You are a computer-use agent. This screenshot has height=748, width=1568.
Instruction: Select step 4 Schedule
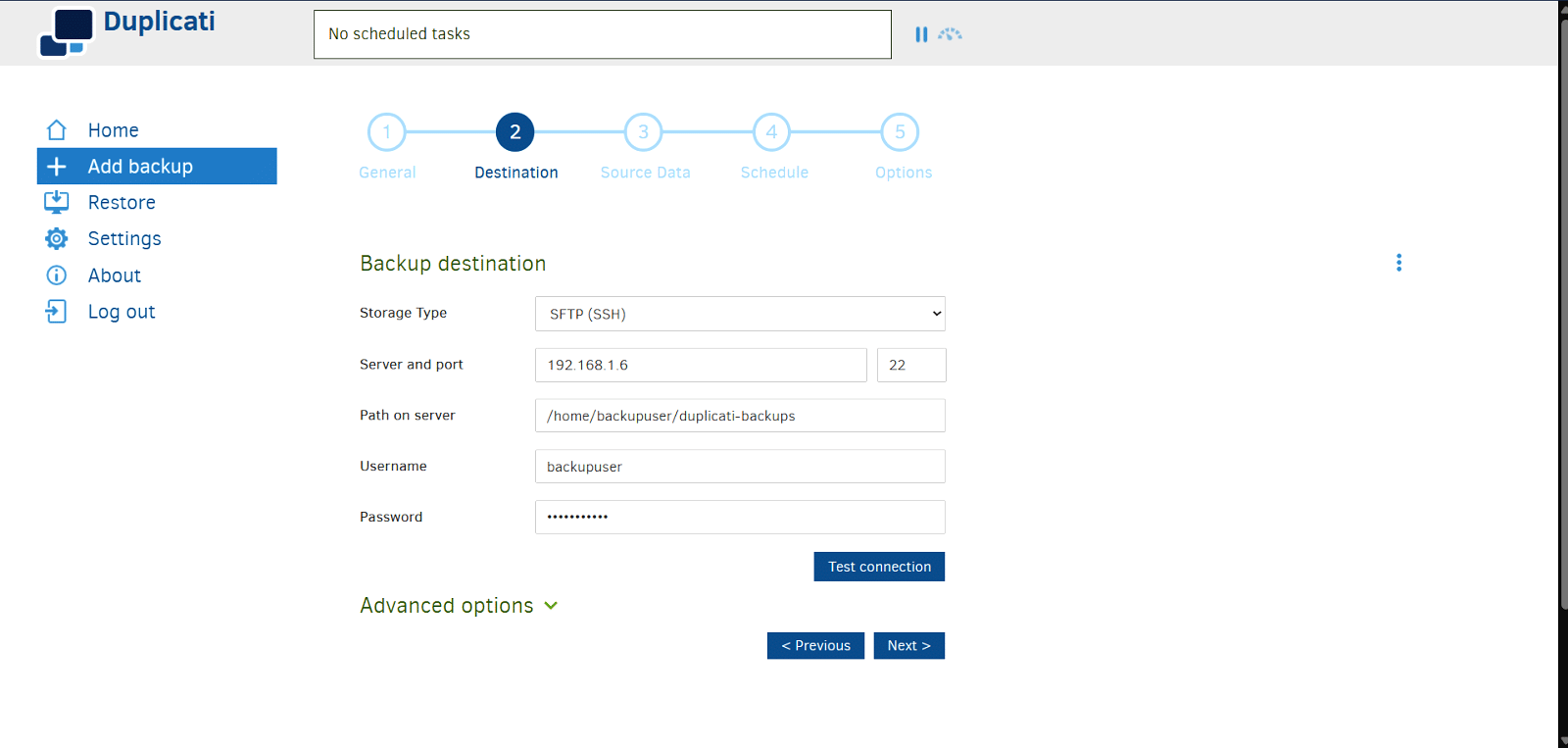coord(772,132)
